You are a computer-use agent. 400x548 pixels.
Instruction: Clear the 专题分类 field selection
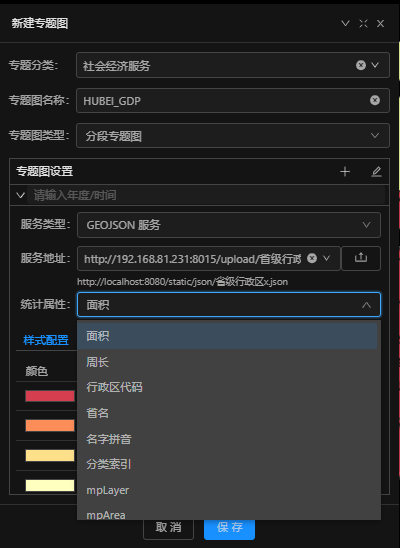coord(361,65)
